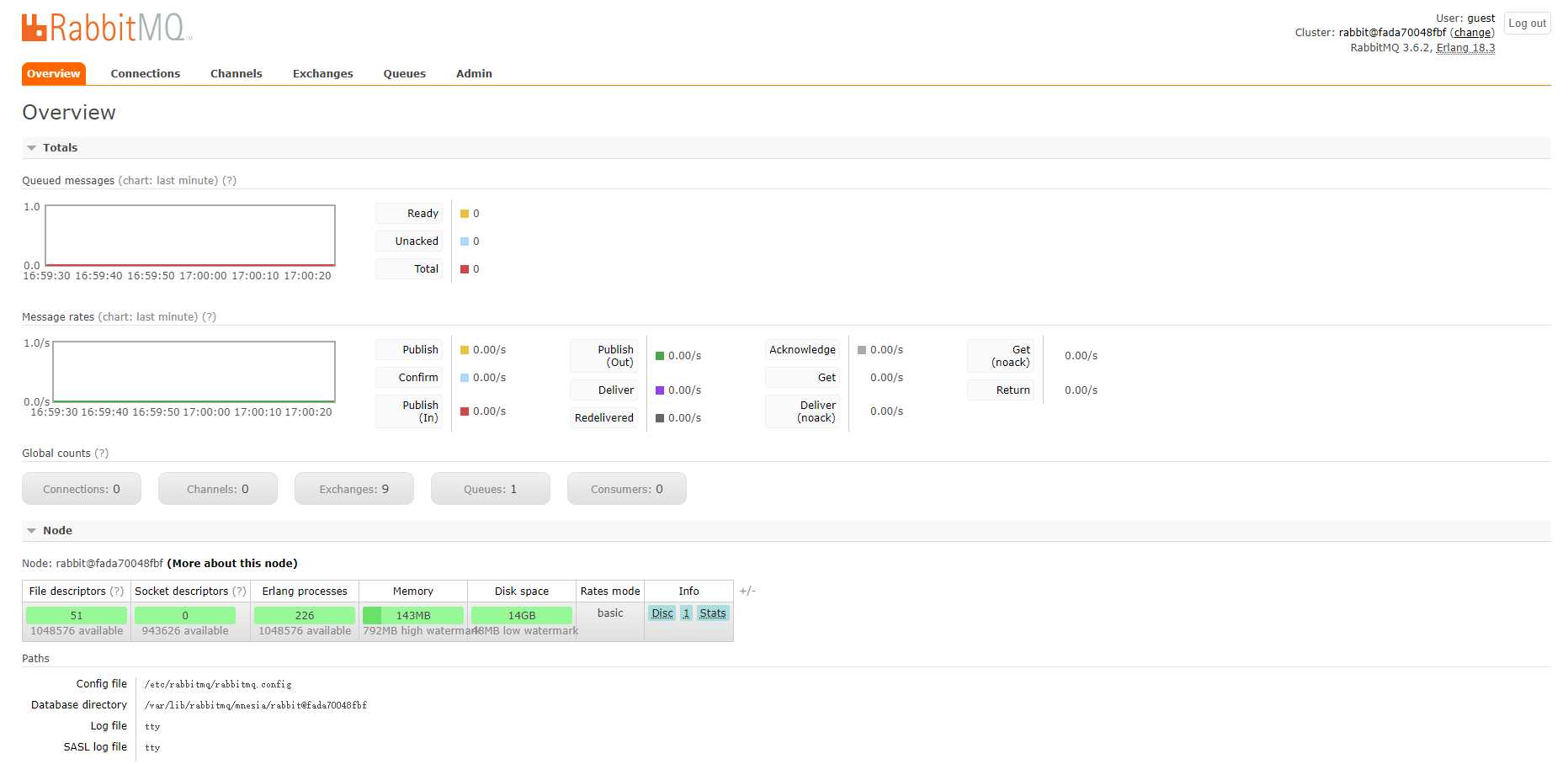Click the Total red color swatch
This screenshot has height=764, width=1568.
(x=465, y=269)
